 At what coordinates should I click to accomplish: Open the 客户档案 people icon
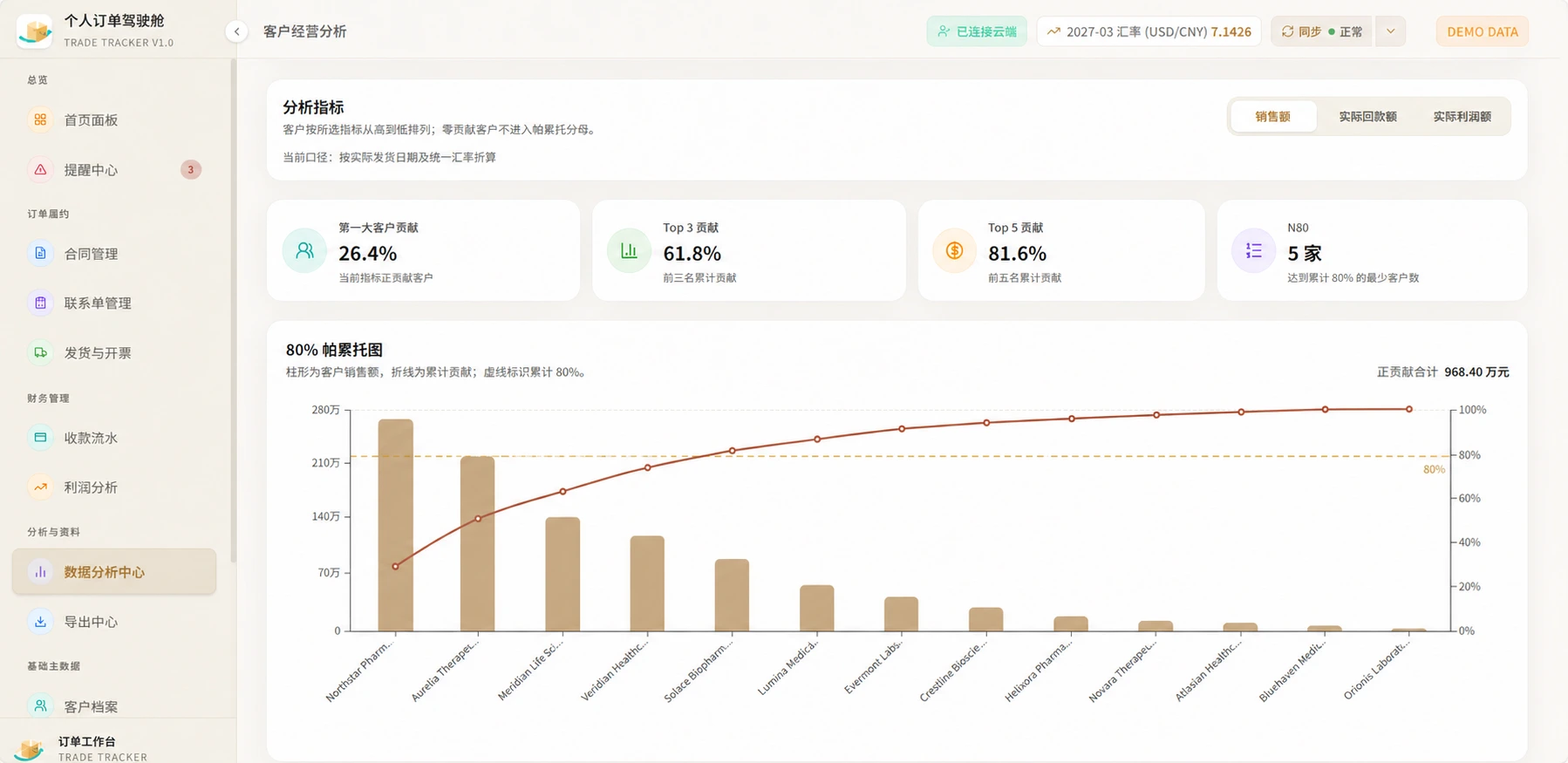pos(40,706)
